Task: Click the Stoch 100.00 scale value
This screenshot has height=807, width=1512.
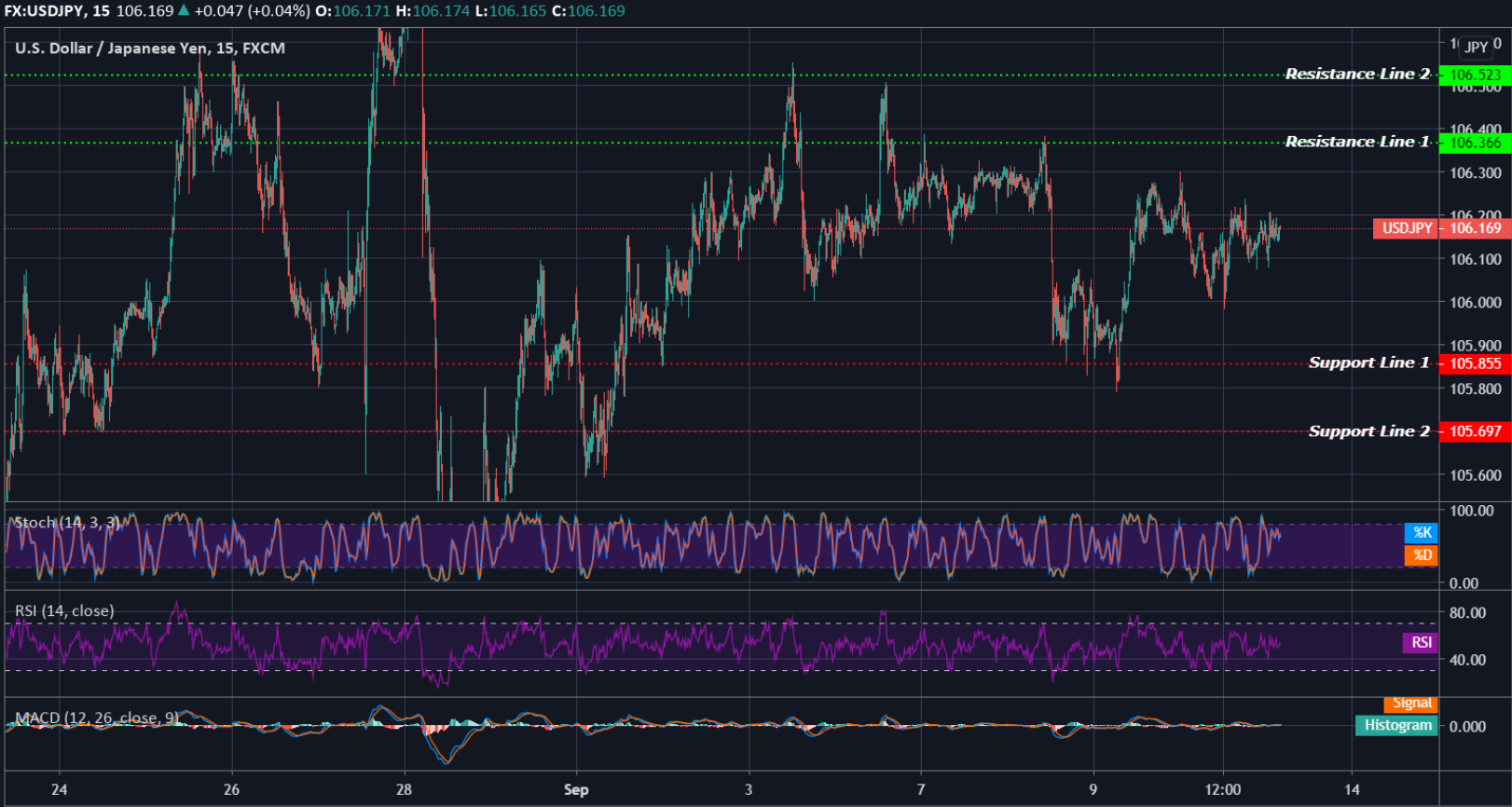Action: (x=1472, y=511)
